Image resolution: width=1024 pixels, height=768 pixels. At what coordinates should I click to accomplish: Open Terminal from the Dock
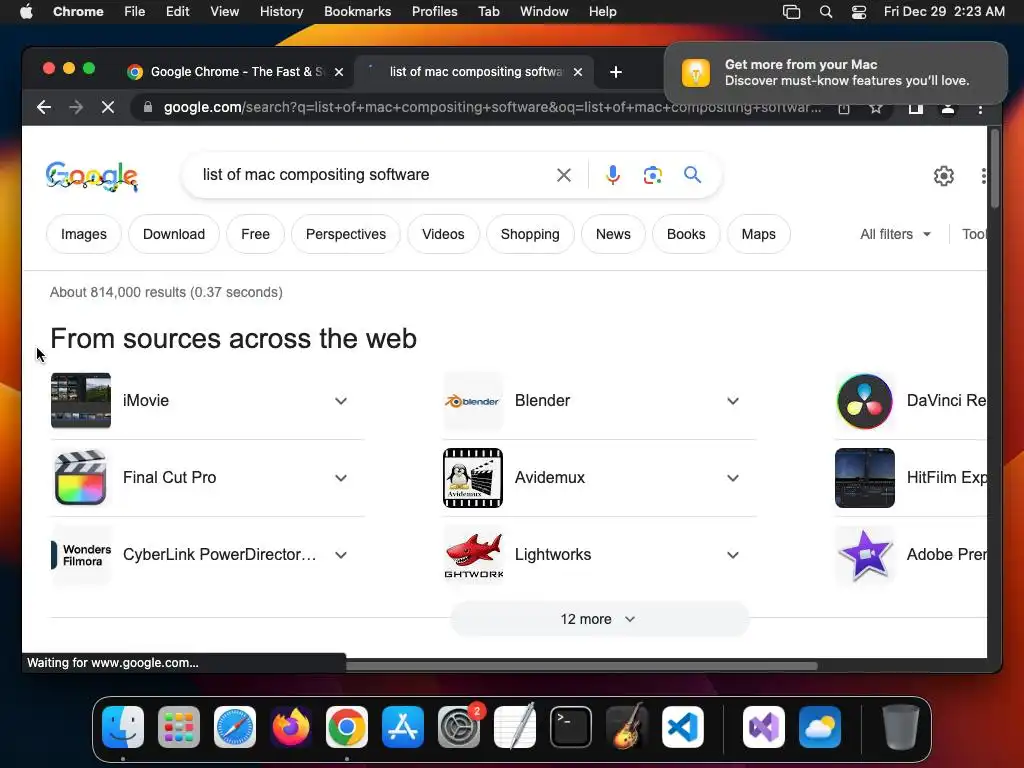(571, 727)
